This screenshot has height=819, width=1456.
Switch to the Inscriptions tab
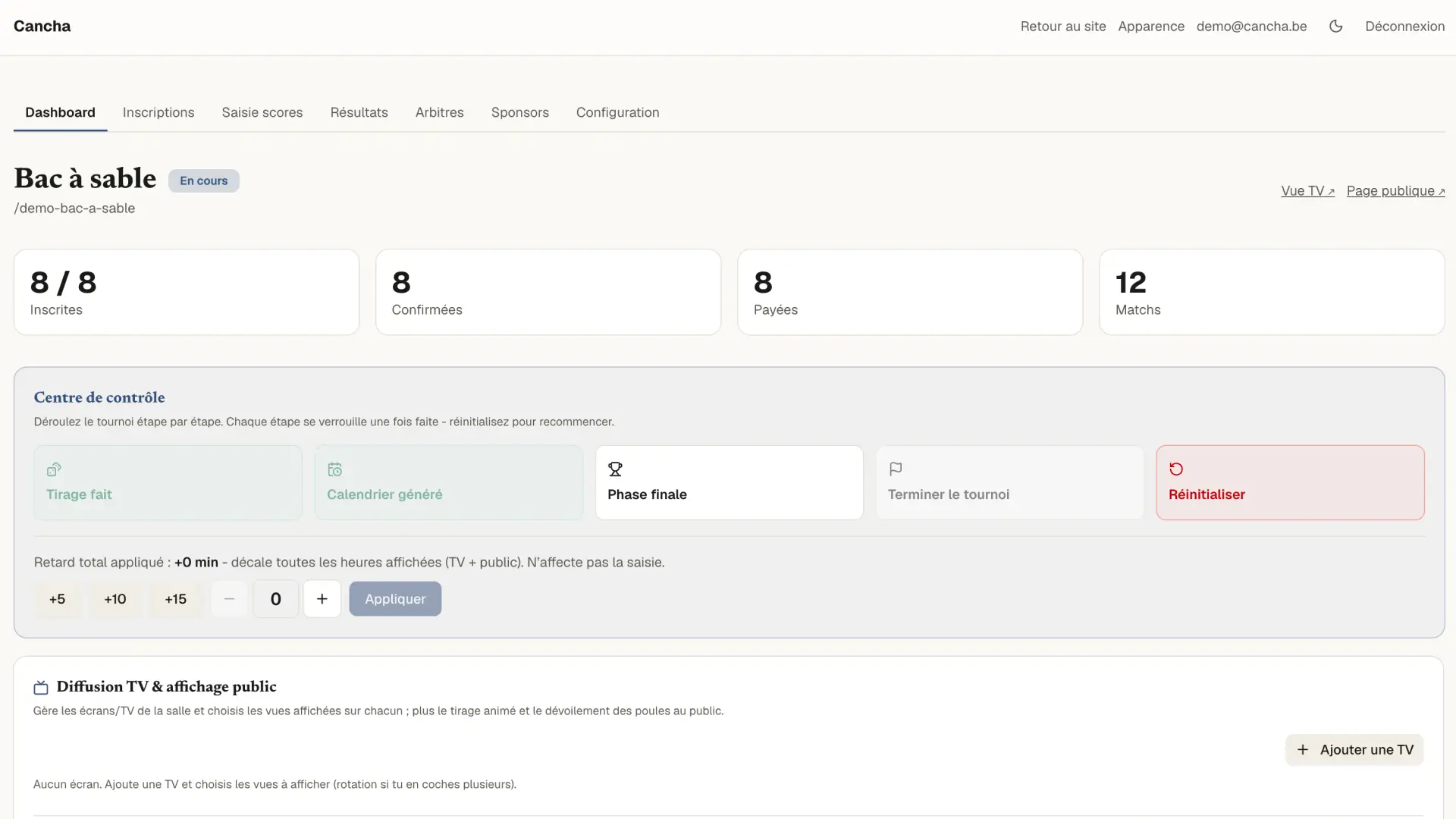[x=158, y=112]
